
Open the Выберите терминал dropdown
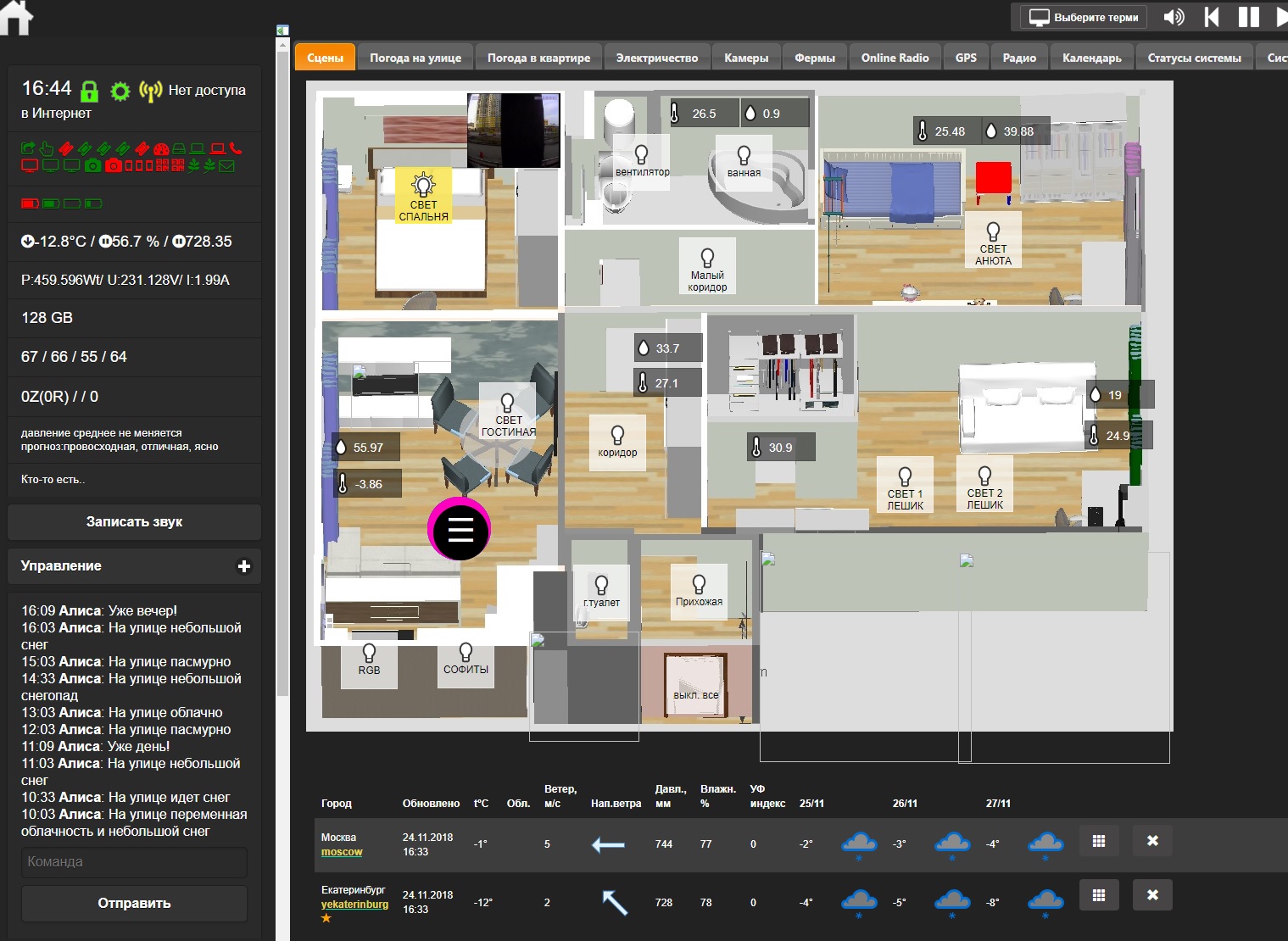(x=1084, y=17)
